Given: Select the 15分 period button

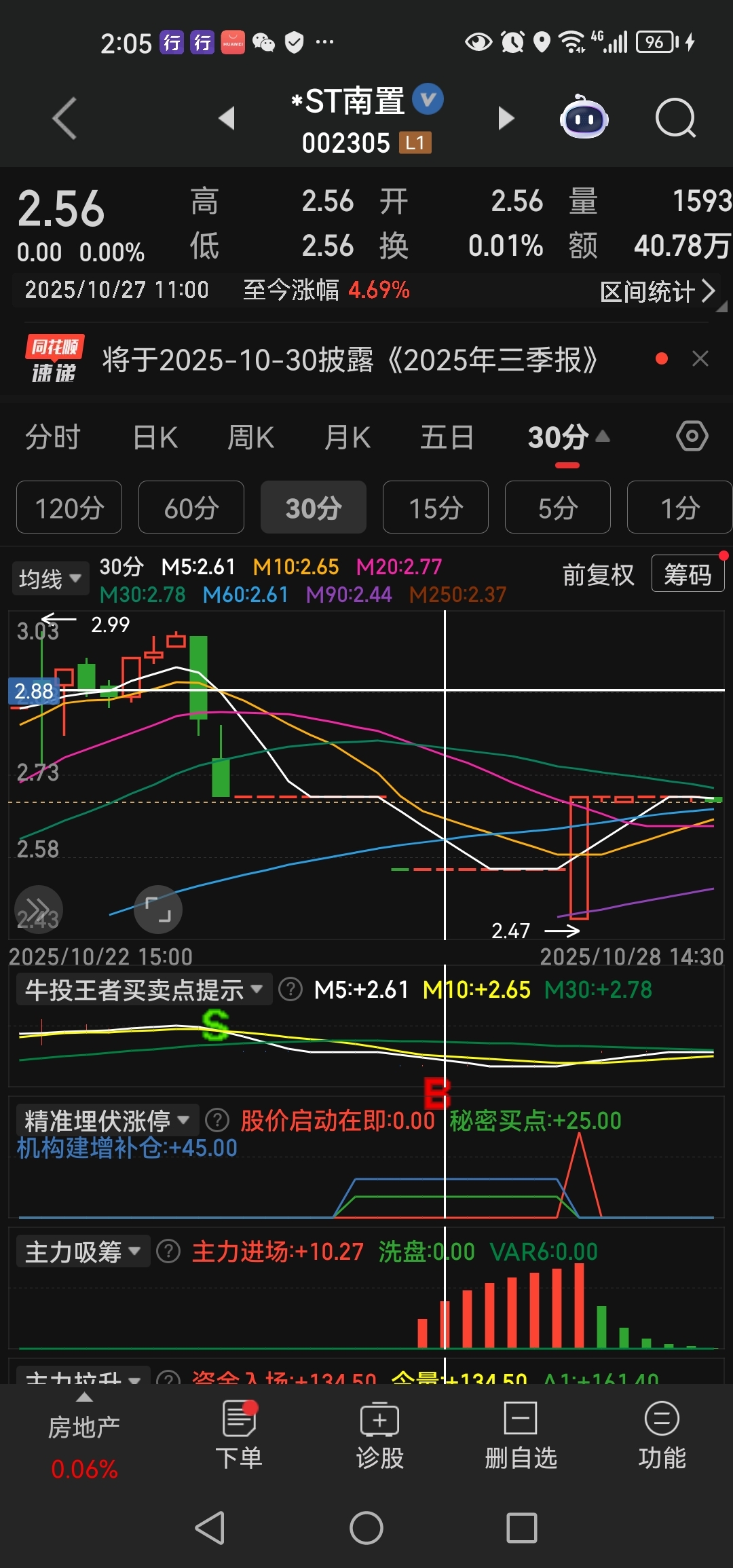Looking at the screenshot, I should point(436,507).
